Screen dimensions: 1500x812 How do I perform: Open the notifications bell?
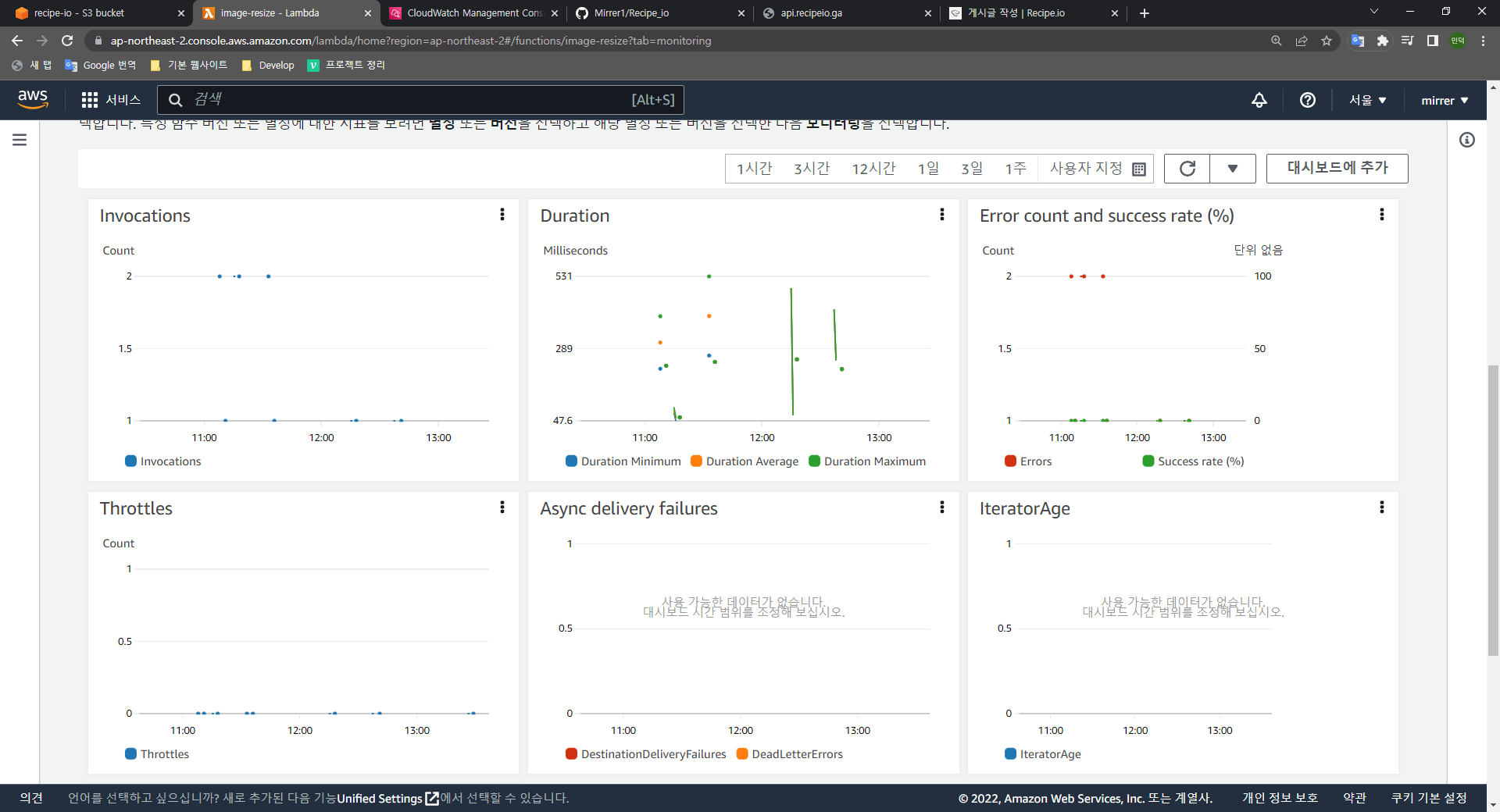tap(1259, 100)
